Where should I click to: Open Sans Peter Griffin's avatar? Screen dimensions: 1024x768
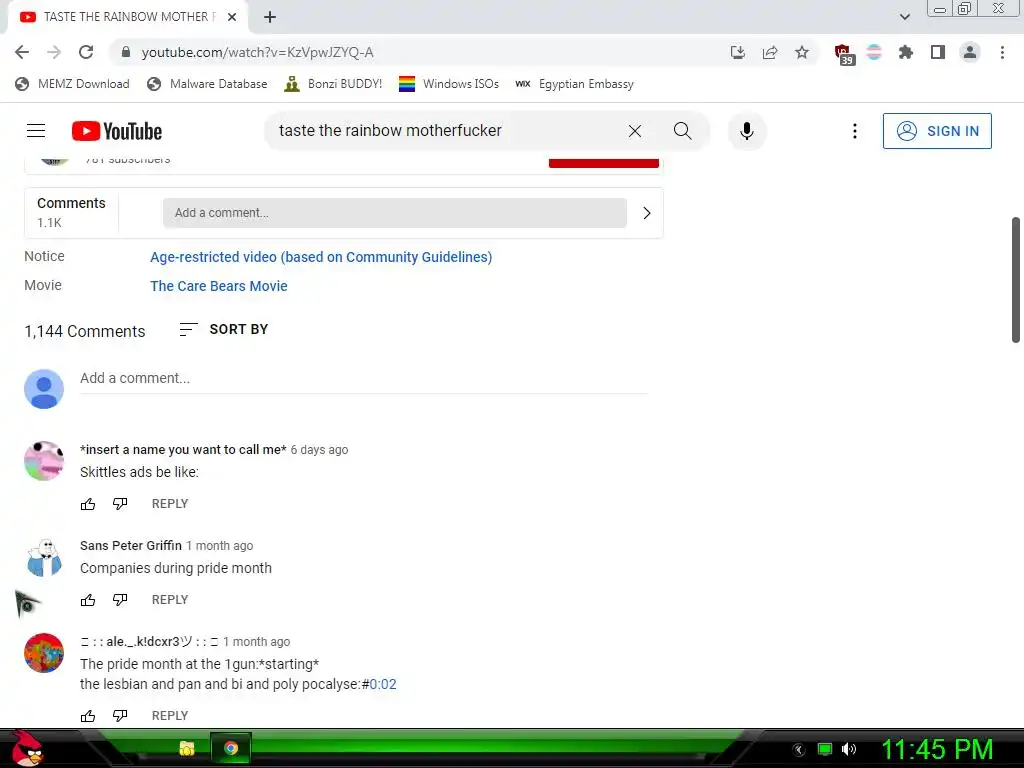44,557
